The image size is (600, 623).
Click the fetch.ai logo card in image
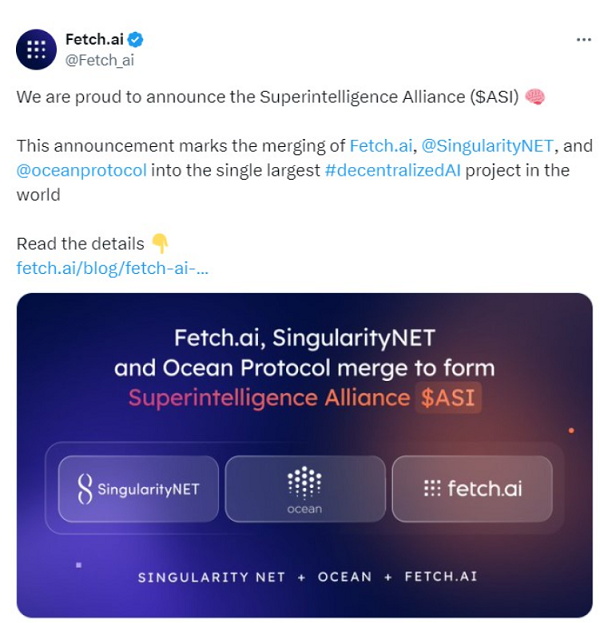pos(472,489)
